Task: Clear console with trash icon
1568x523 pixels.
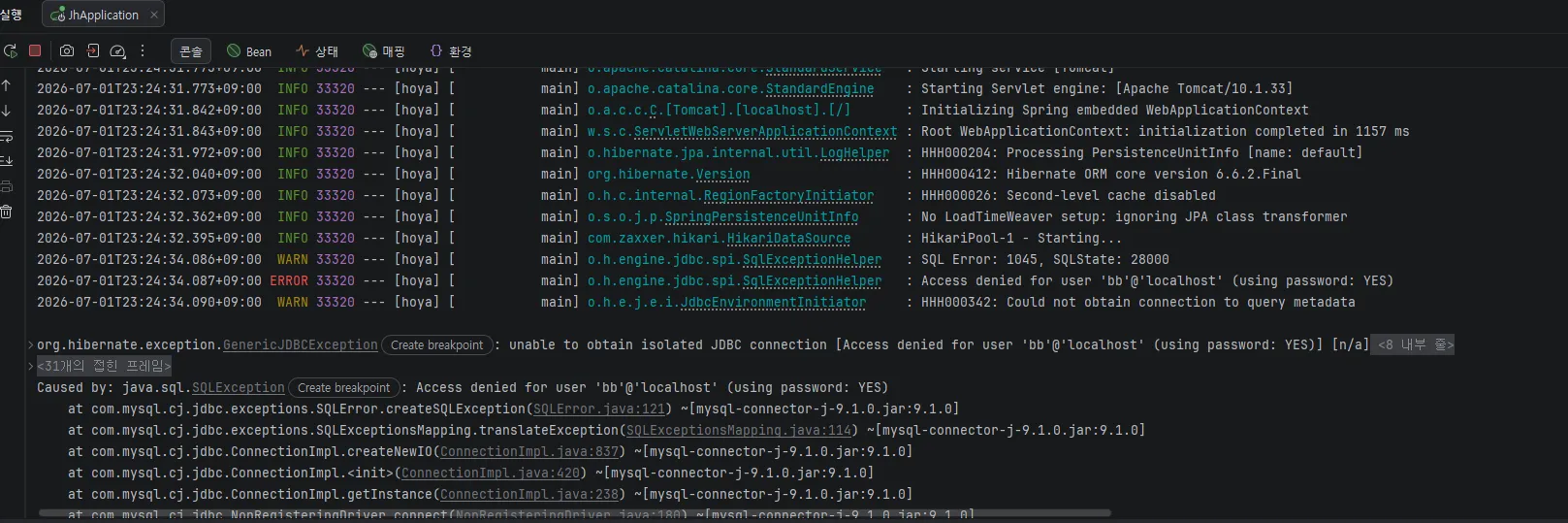Action: coord(7,212)
